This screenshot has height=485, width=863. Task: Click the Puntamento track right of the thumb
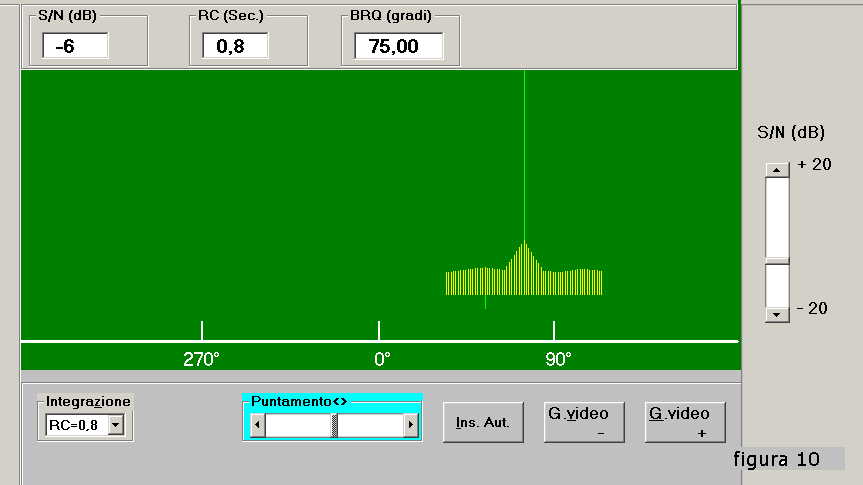pyautogui.click(x=370, y=426)
